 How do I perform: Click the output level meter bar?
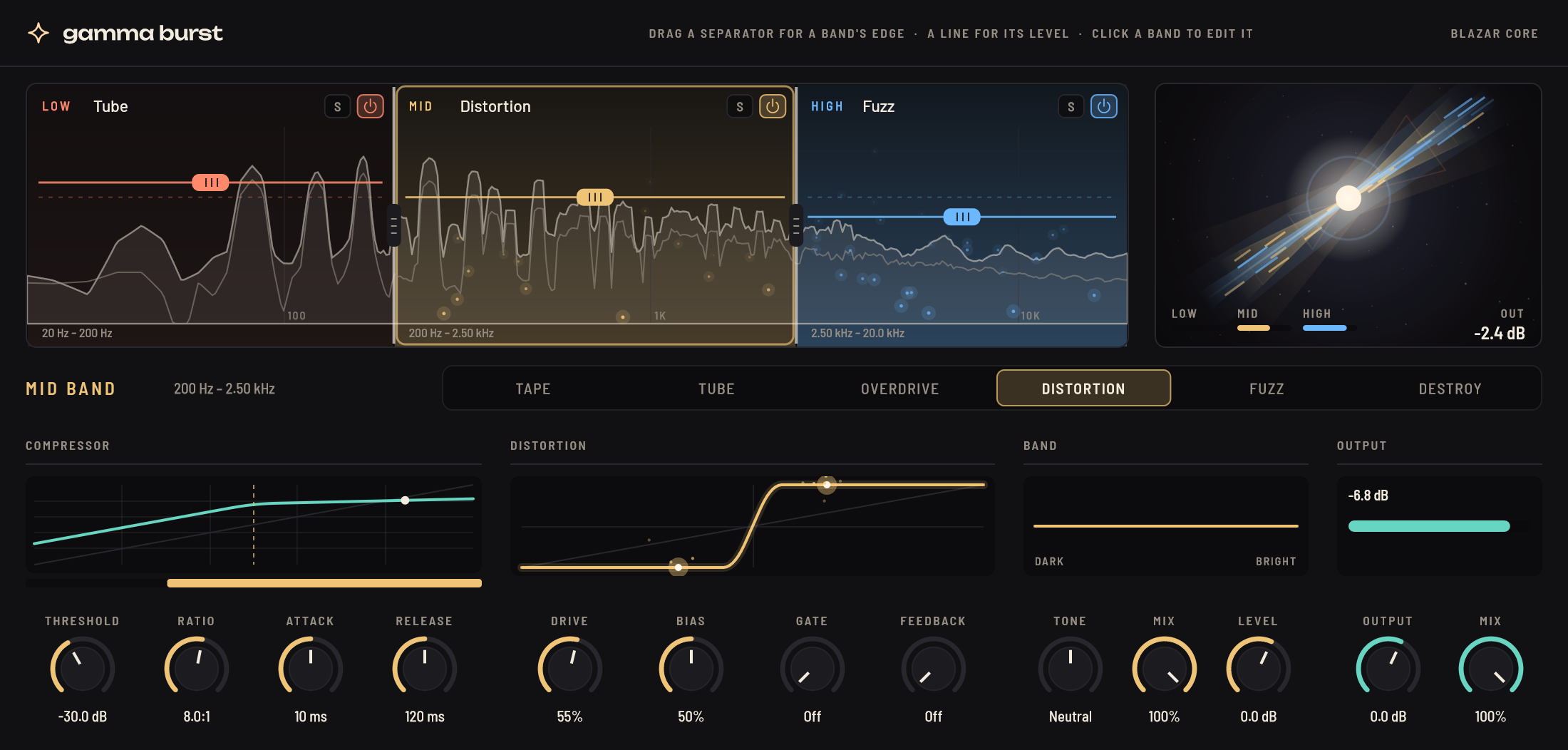[1429, 526]
